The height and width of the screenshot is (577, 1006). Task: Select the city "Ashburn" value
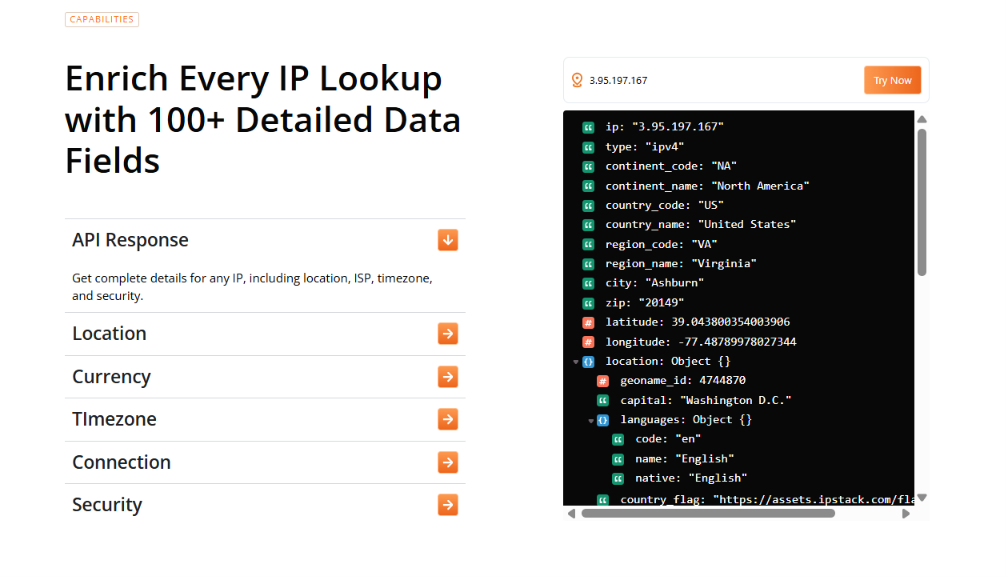coord(674,282)
